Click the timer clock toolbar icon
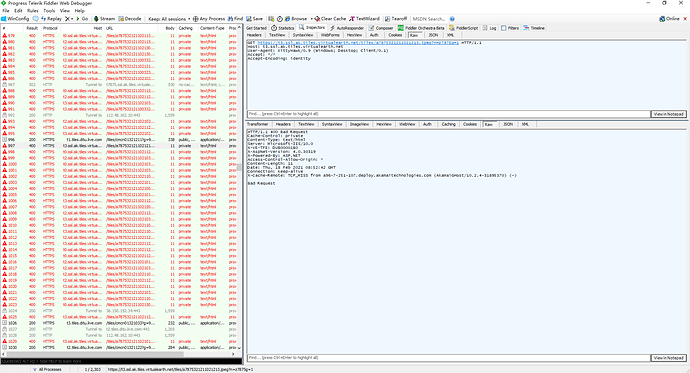The height and width of the screenshot is (373, 690). (280, 19)
